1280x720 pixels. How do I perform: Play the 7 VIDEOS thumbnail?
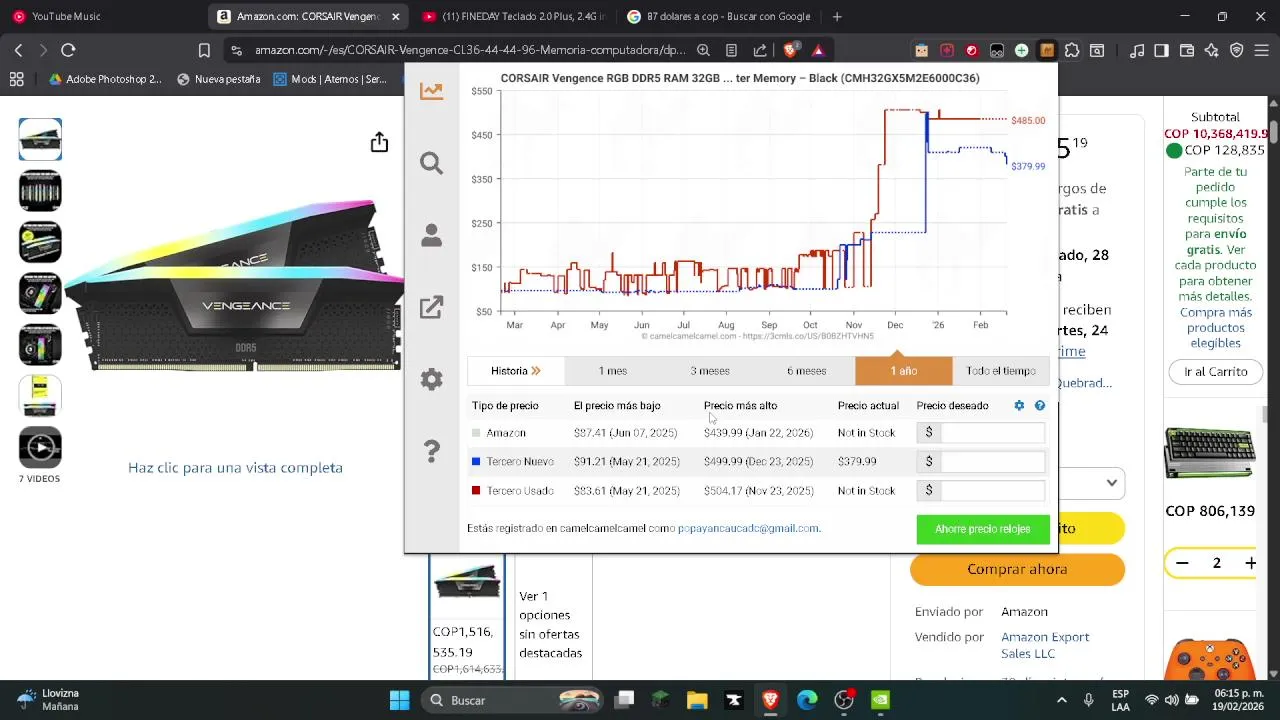tap(40, 447)
